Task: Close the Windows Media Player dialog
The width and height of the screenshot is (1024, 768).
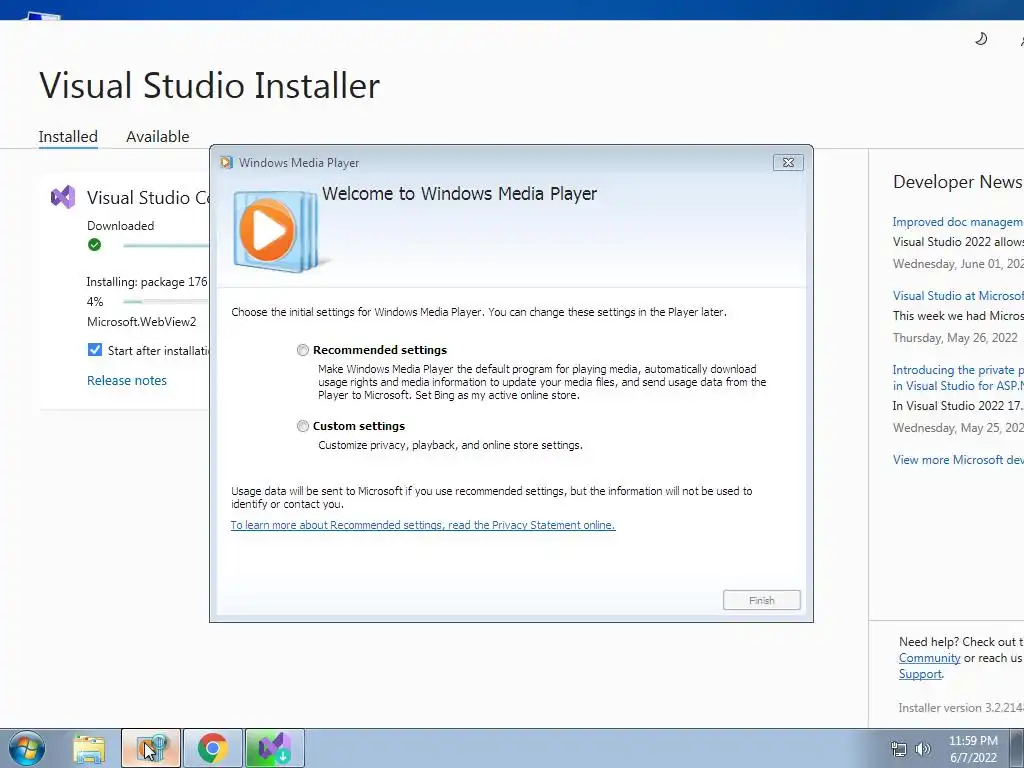Action: (788, 163)
